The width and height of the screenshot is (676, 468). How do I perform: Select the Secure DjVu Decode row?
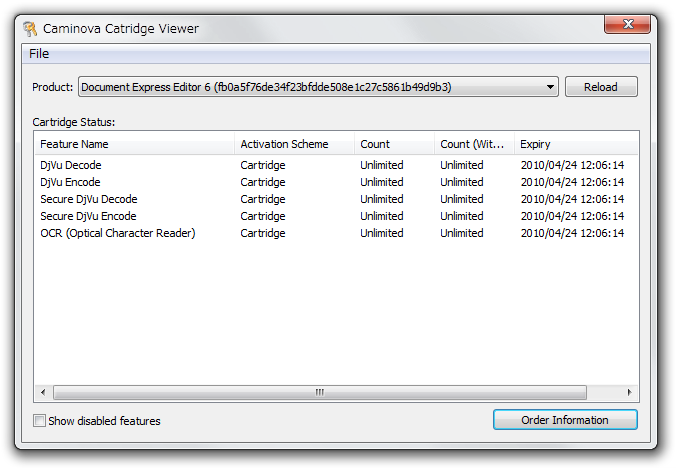click(336, 199)
